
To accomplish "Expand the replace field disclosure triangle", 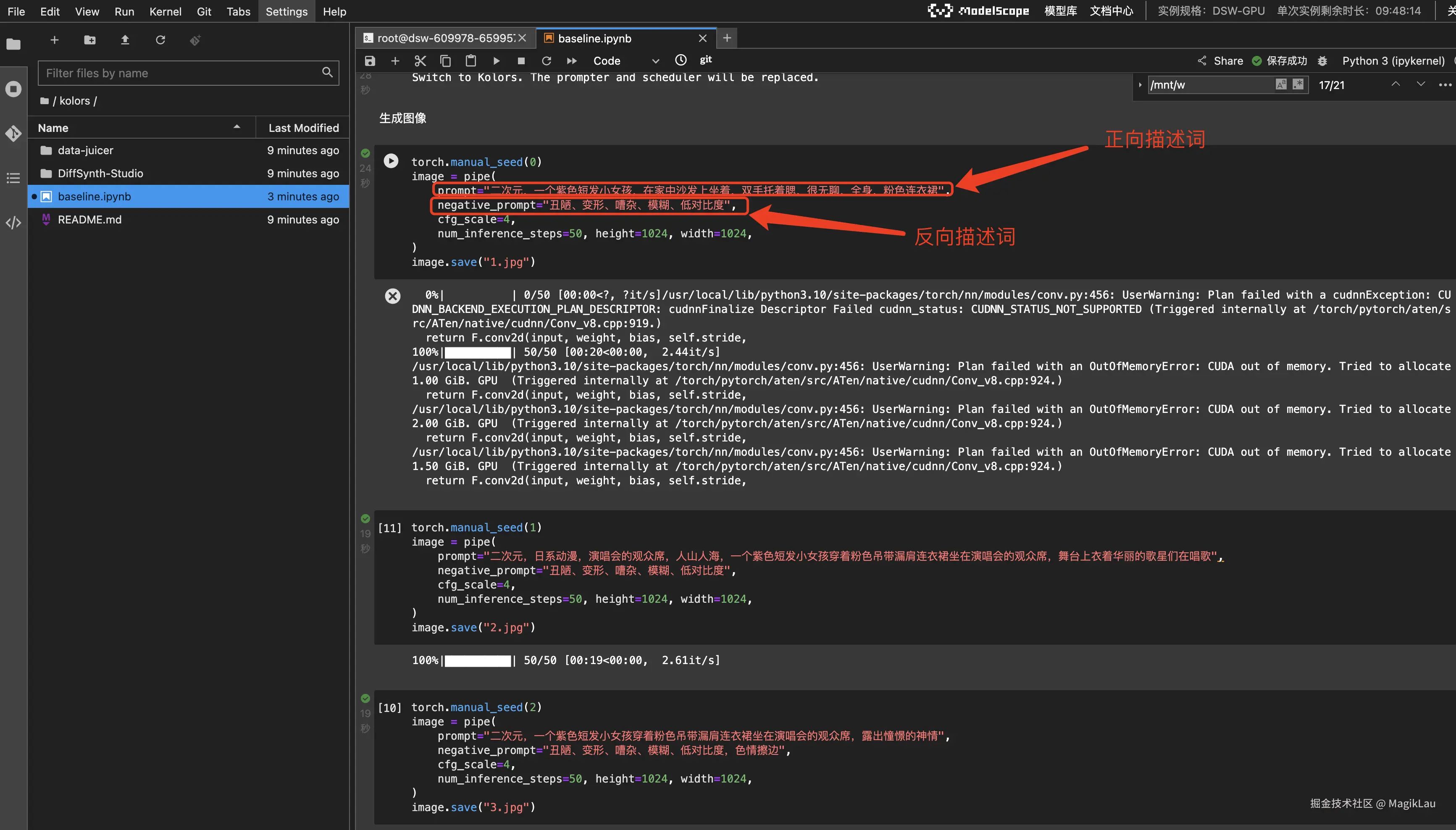I will point(1140,84).
